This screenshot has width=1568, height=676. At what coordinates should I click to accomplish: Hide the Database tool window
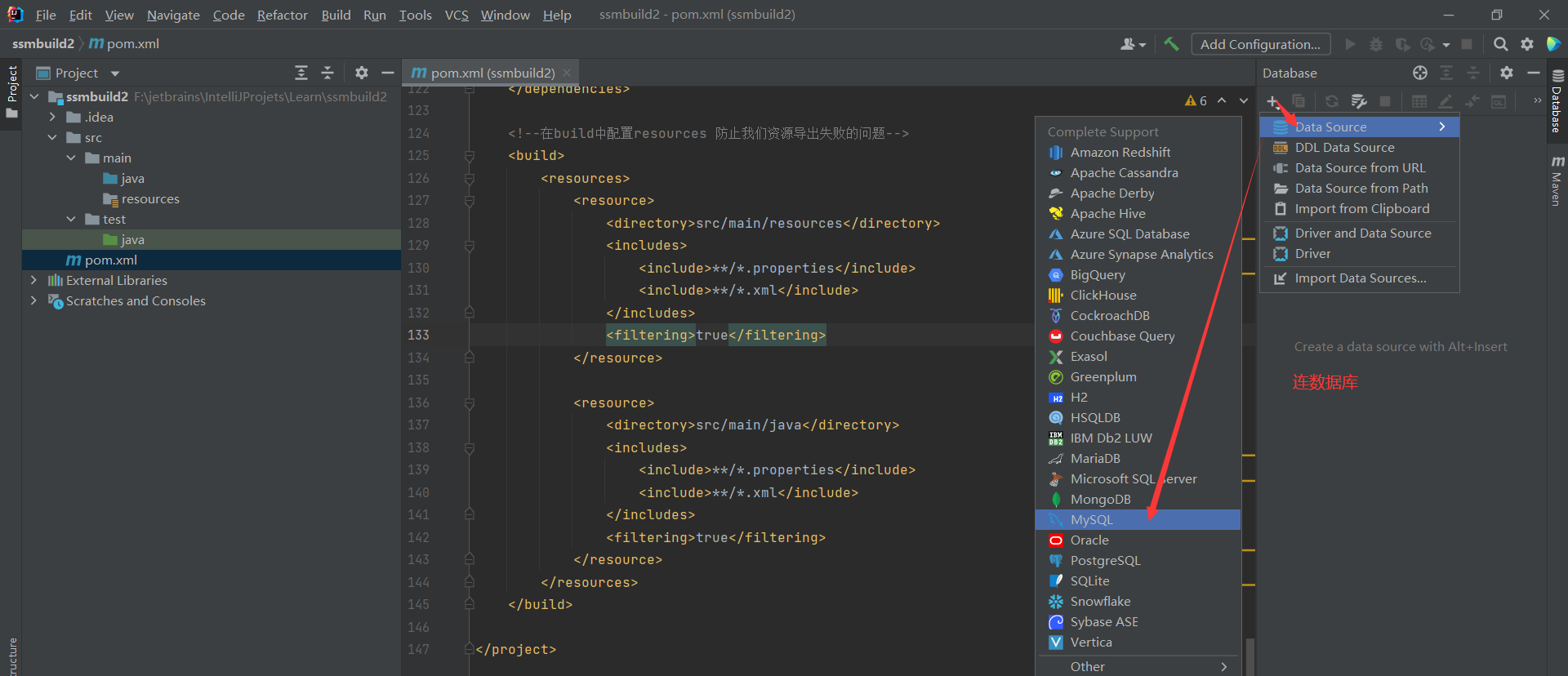pos(1533,73)
